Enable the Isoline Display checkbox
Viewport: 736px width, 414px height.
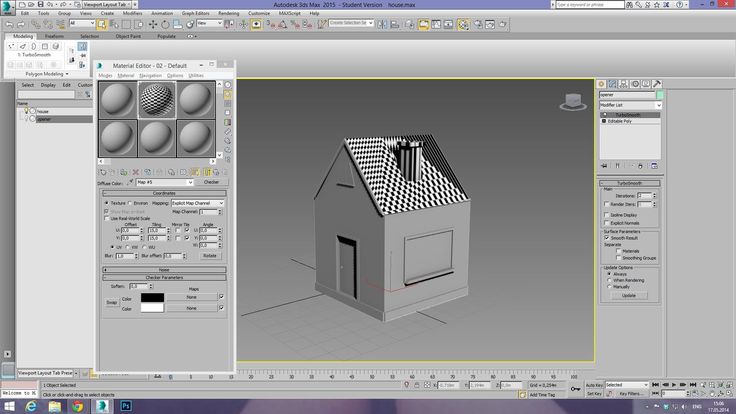(x=608, y=213)
